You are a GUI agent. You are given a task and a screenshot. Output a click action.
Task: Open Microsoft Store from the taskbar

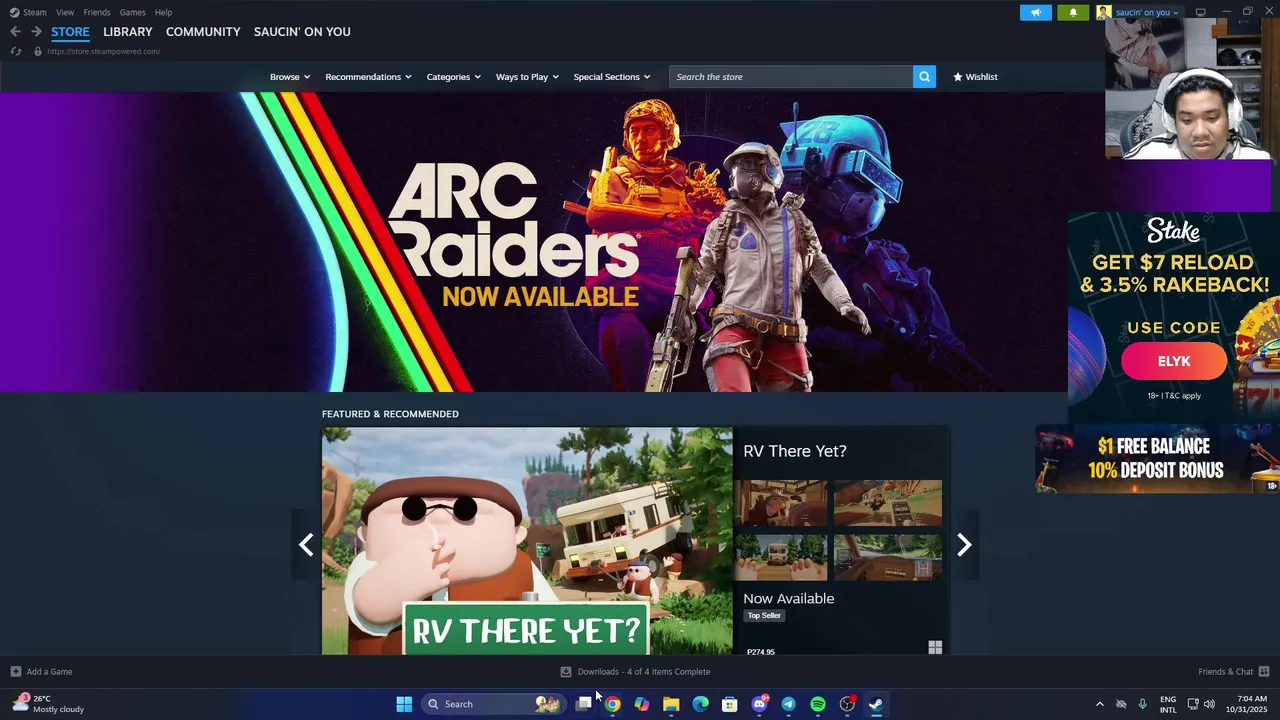coord(730,704)
